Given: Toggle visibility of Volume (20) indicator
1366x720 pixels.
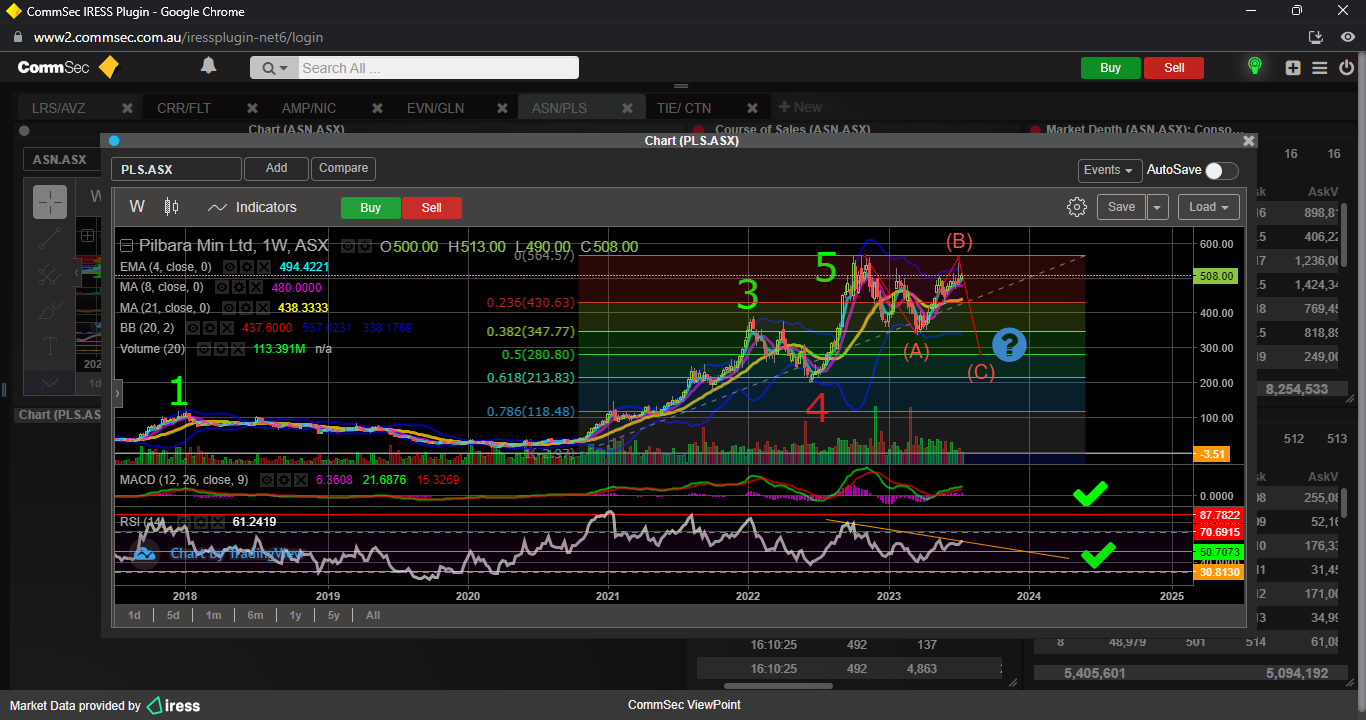Looking at the screenshot, I should click(x=203, y=349).
